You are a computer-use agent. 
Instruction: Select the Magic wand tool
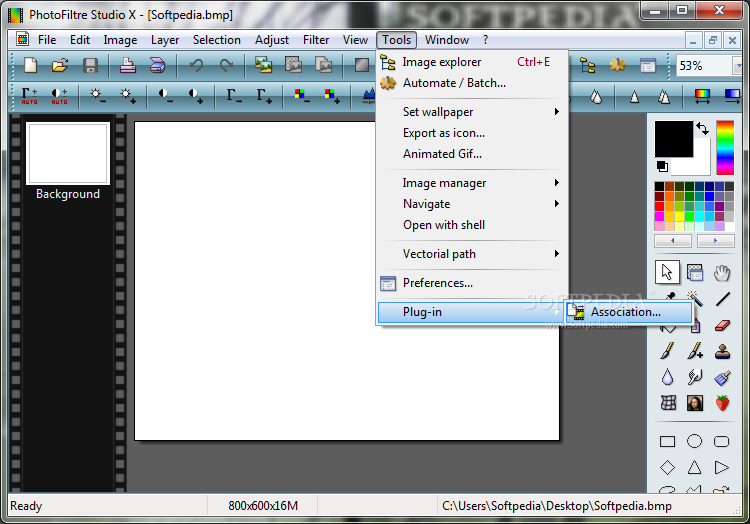(695, 299)
